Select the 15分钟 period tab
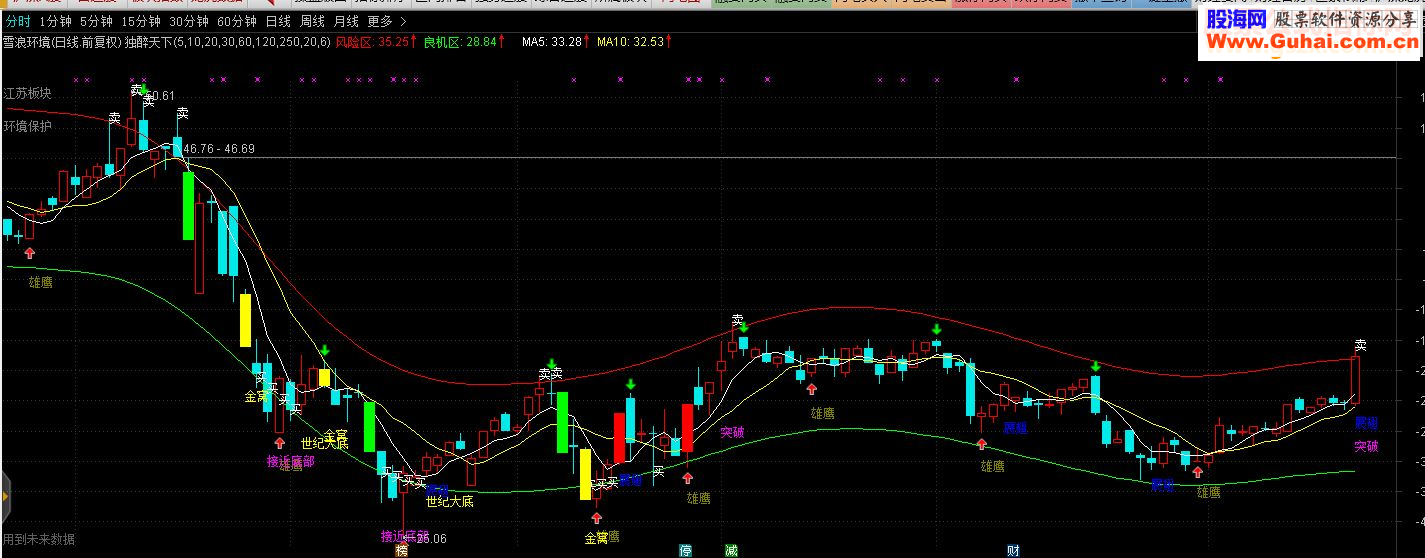1425x558 pixels. (x=141, y=21)
